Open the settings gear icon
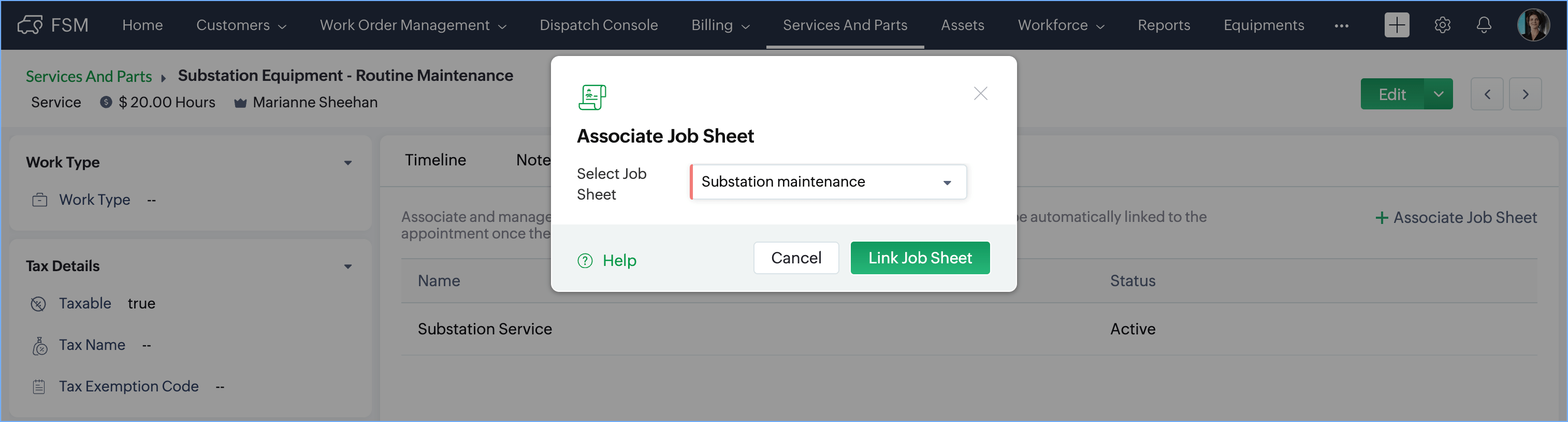Screen dimensions: 1568x422 (x=1442, y=25)
